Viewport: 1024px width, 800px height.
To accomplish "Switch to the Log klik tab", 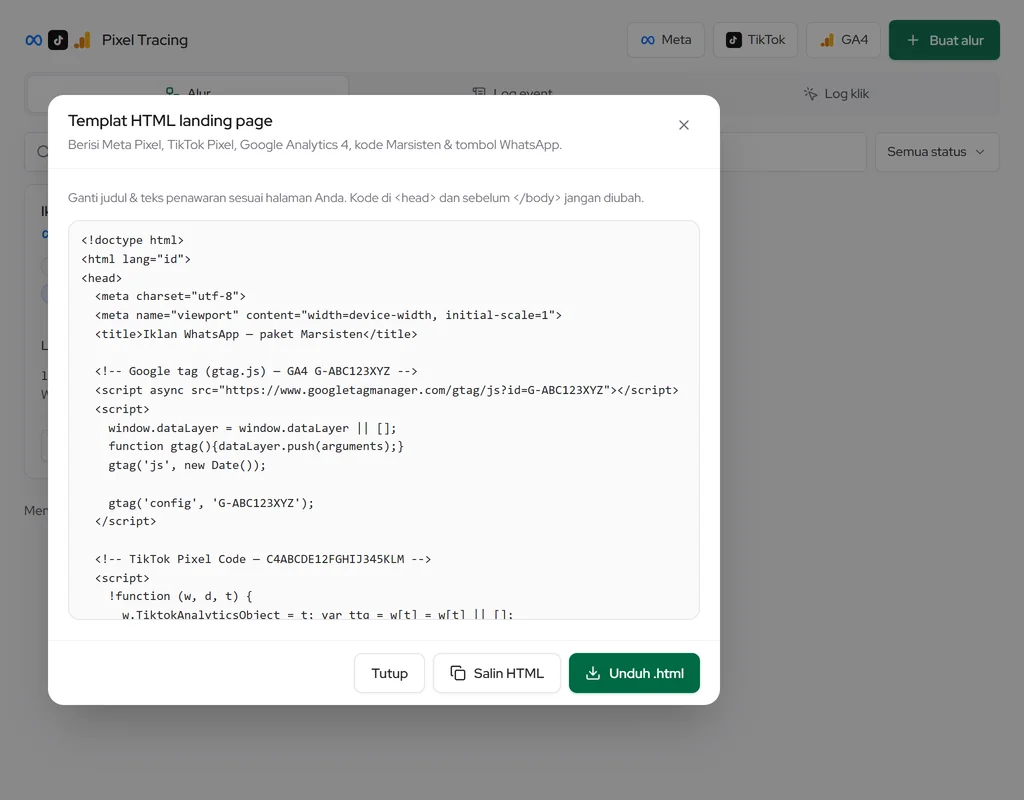I will click(x=837, y=93).
